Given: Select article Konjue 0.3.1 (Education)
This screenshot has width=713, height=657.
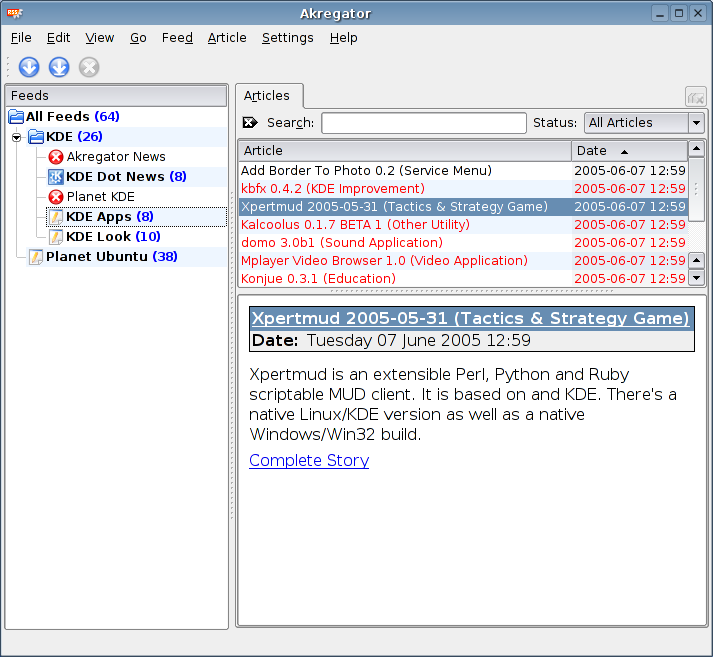Looking at the screenshot, I should [x=463, y=279].
